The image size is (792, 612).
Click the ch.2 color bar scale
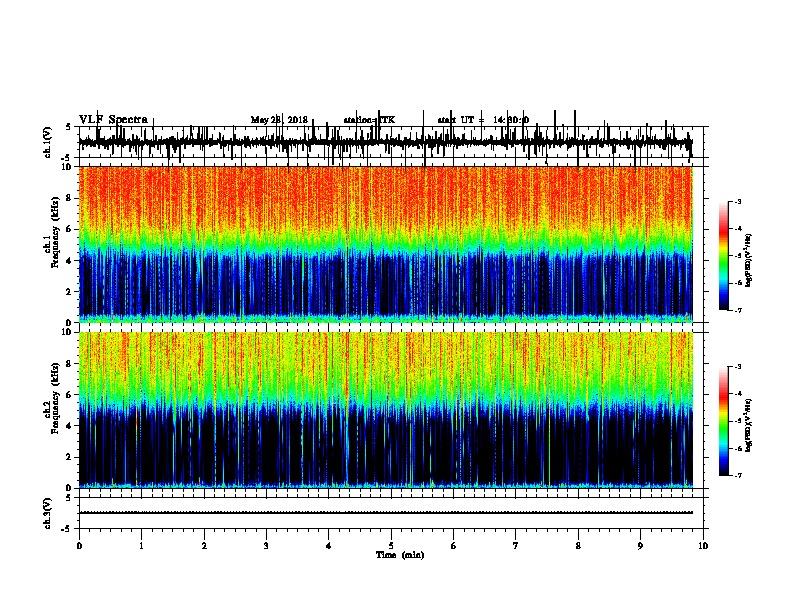click(x=723, y=421)
